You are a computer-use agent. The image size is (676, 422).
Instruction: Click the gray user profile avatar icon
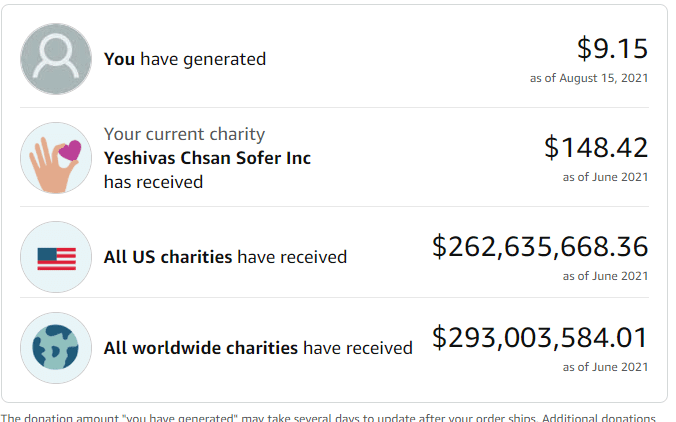click(x=56, y=59)
